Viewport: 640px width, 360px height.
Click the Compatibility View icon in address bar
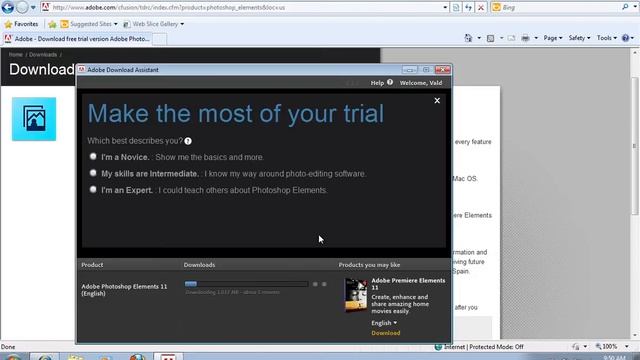(456, 7)
